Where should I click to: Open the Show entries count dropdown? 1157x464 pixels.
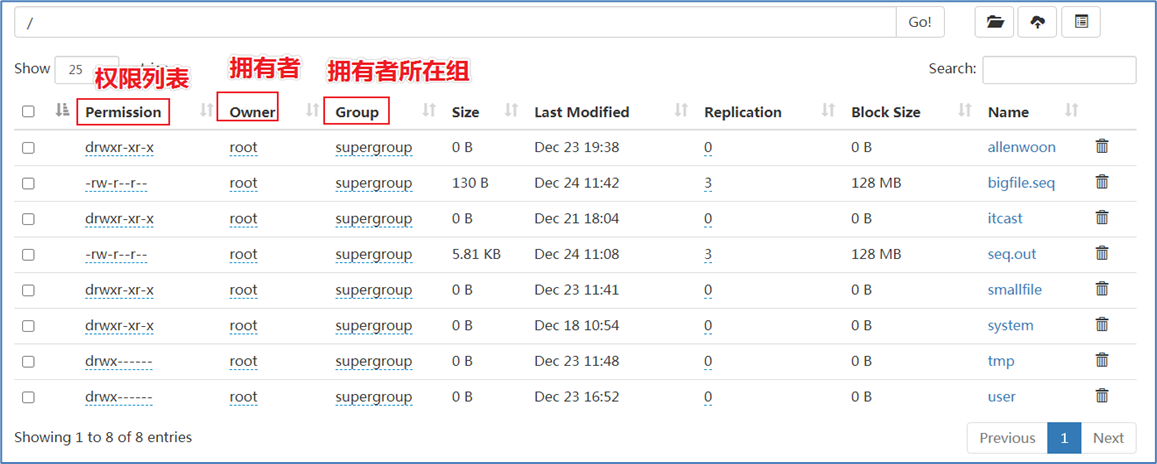[x=86, y=69]
